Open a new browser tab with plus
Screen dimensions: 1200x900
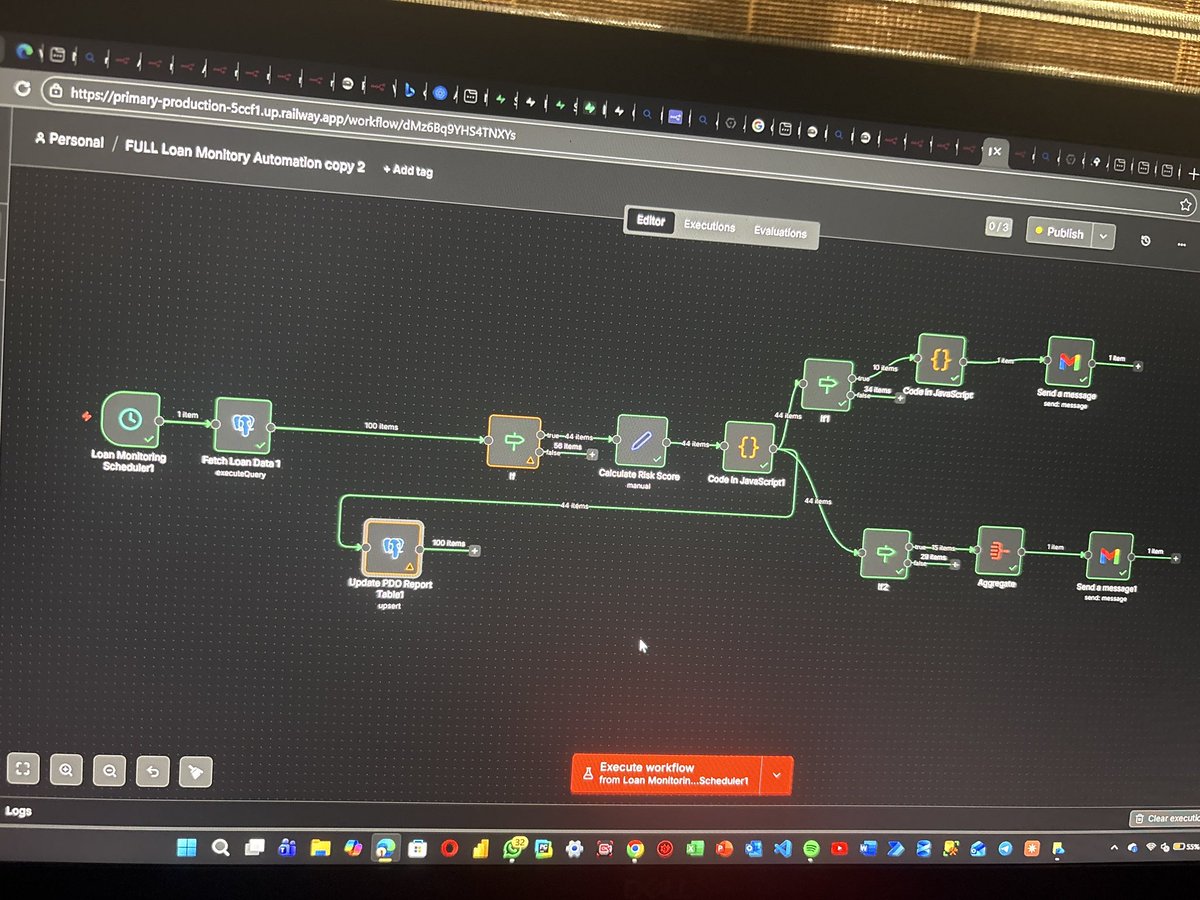[x=1193, y=173]
